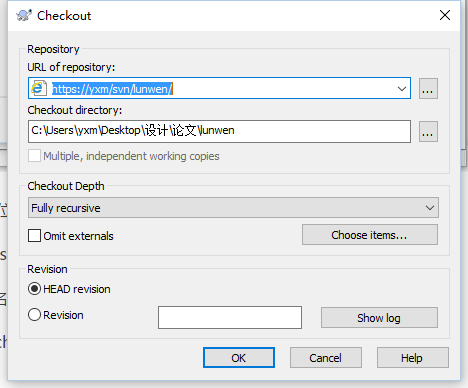Click the Checkout directory input field
Viewport: 468px width, 388px height.
219,131
